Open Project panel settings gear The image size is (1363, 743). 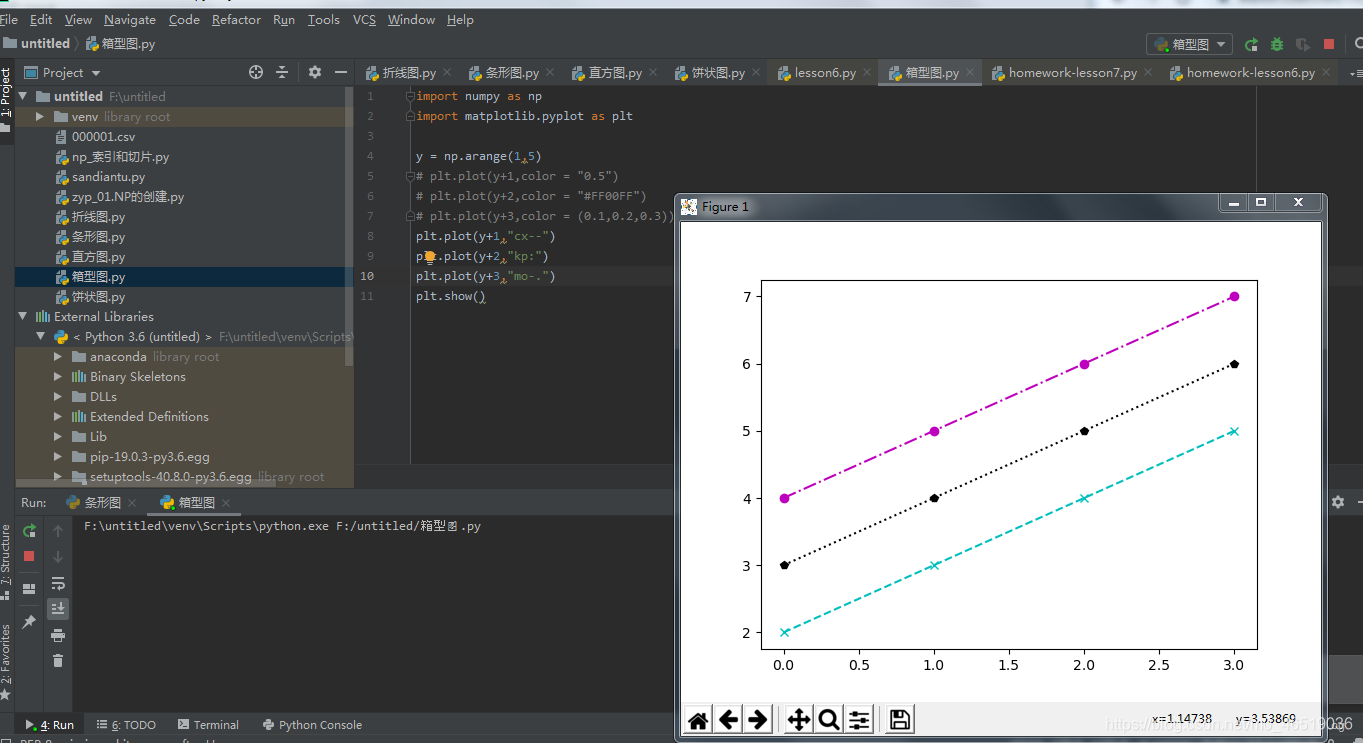[x=315, y=72]
